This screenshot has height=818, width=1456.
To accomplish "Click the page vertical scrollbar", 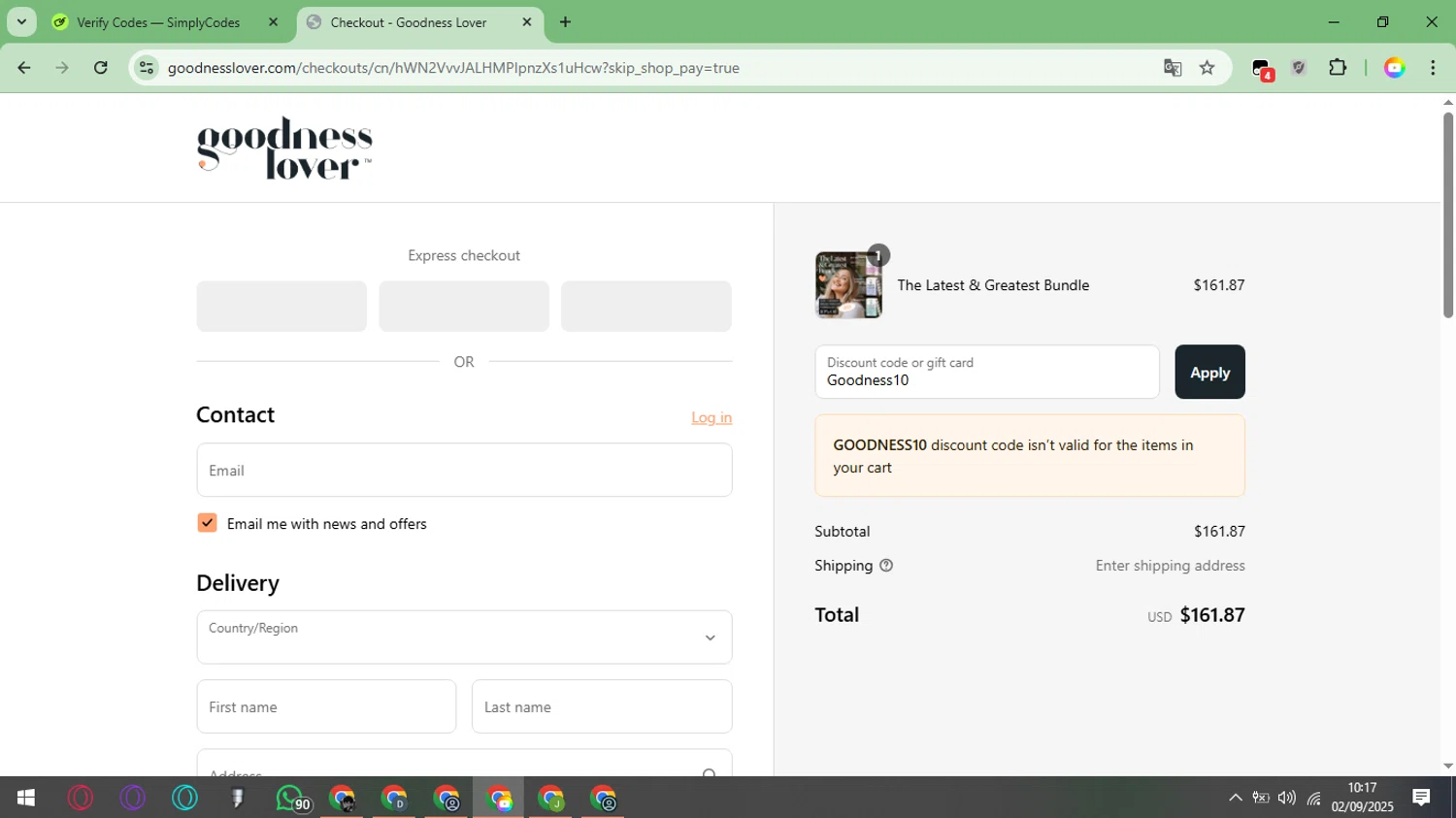I will [1447, 215].
